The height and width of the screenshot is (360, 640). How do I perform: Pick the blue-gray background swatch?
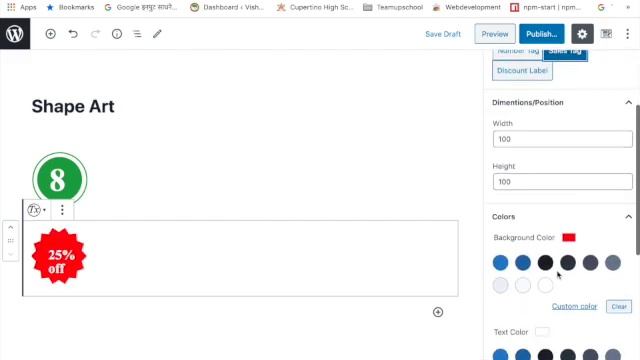pos(613,263)
